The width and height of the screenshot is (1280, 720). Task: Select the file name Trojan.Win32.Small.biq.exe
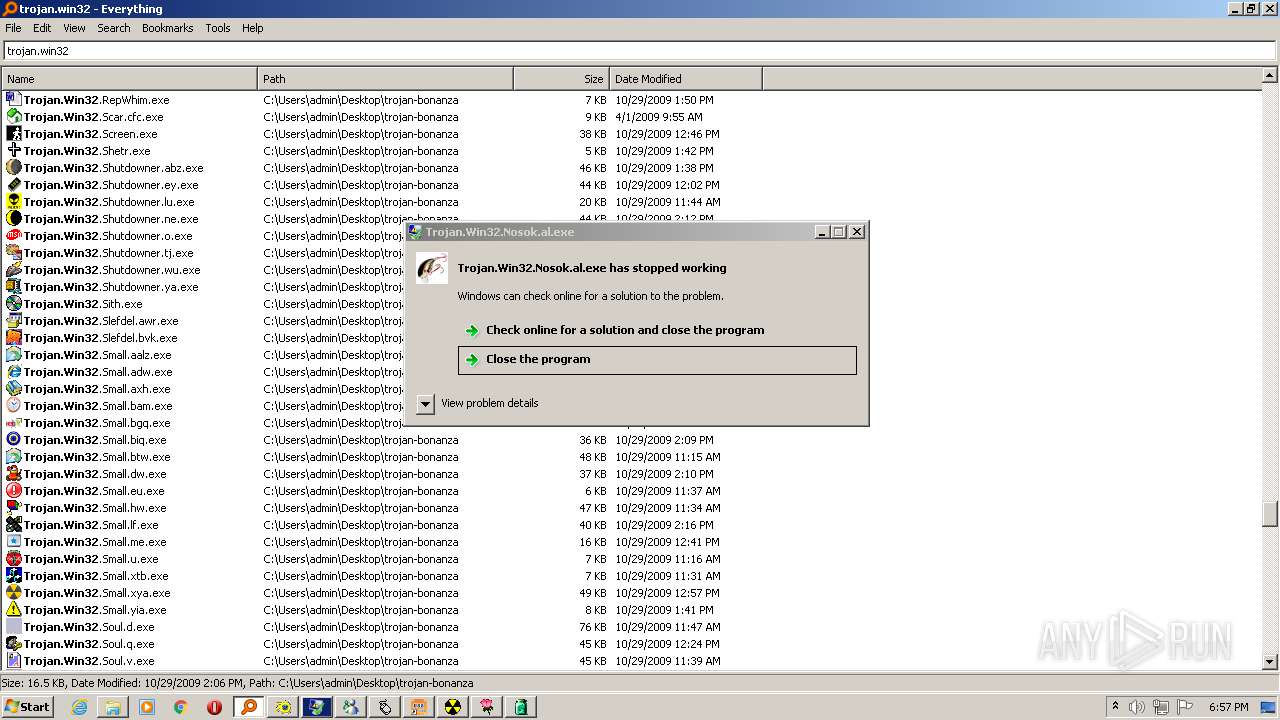click(x=95, y=440)
